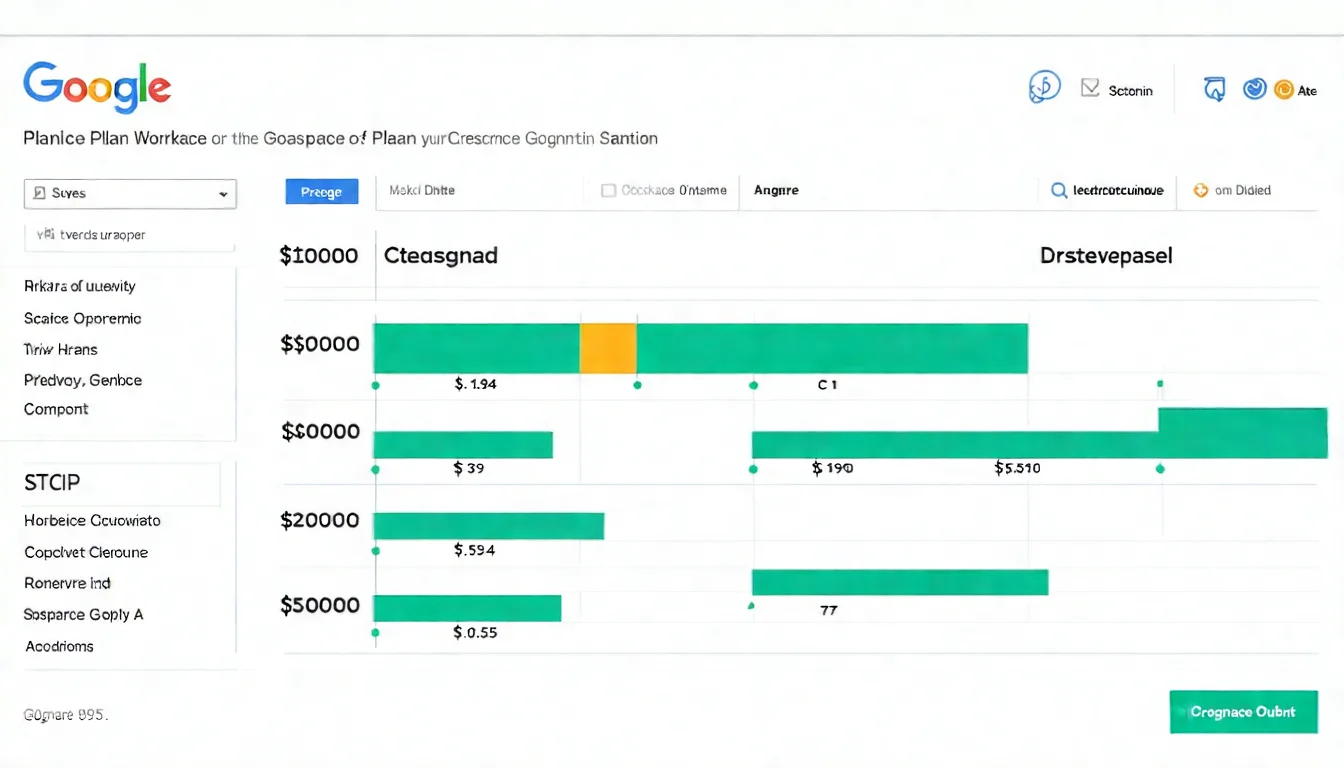Click the green marker dot above $5.510 label
1344x768 pixels.
pyautogui.click(x=1159, y=383)
